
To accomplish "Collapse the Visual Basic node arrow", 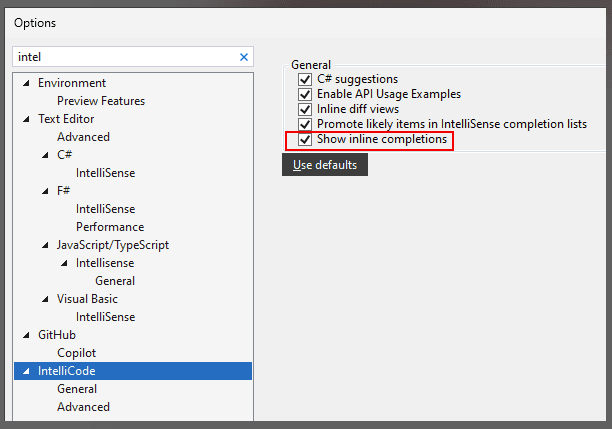I will click(x=45, y=299).
